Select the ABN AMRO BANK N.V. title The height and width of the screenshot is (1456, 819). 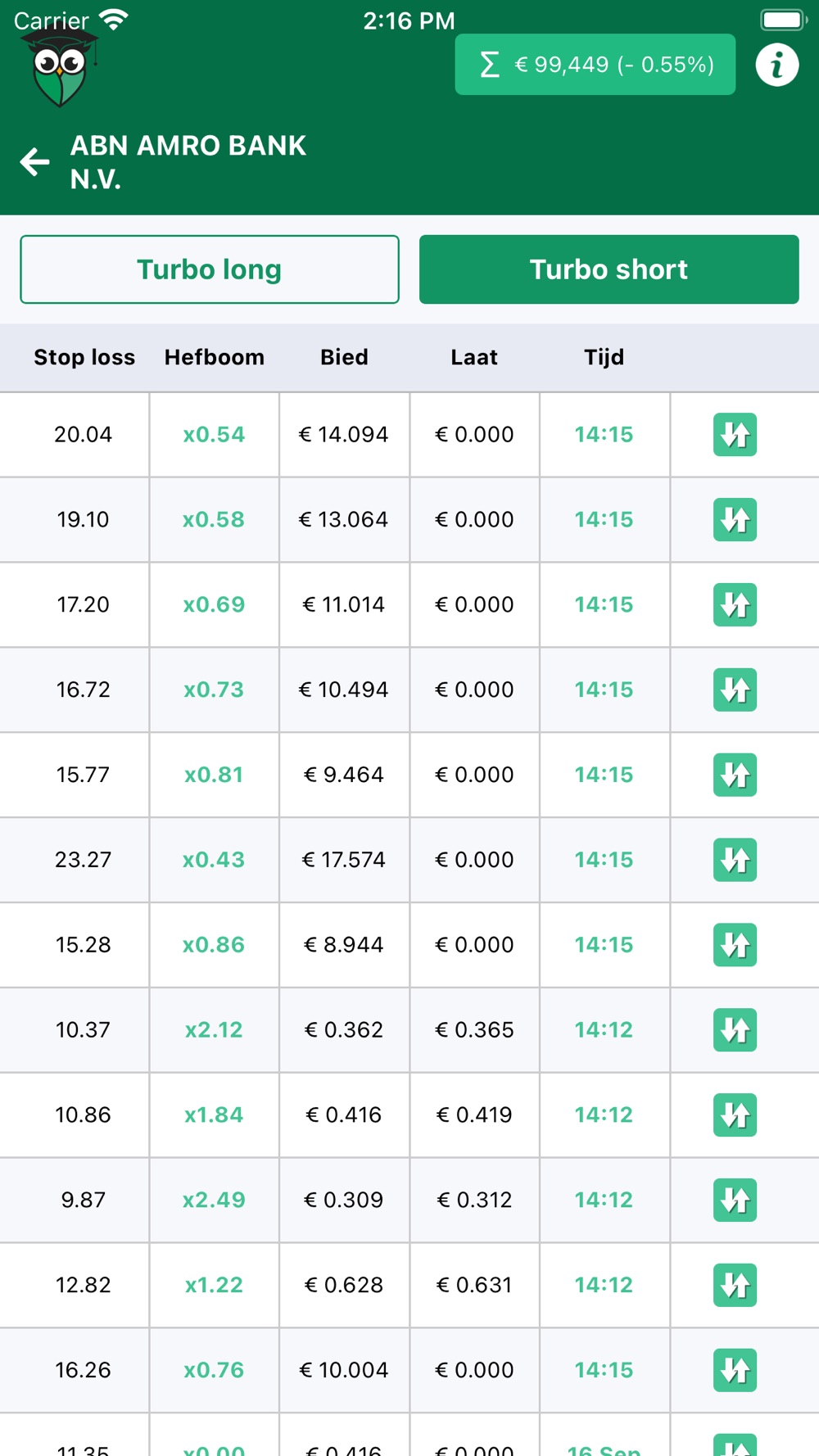(x=188, y=162)
